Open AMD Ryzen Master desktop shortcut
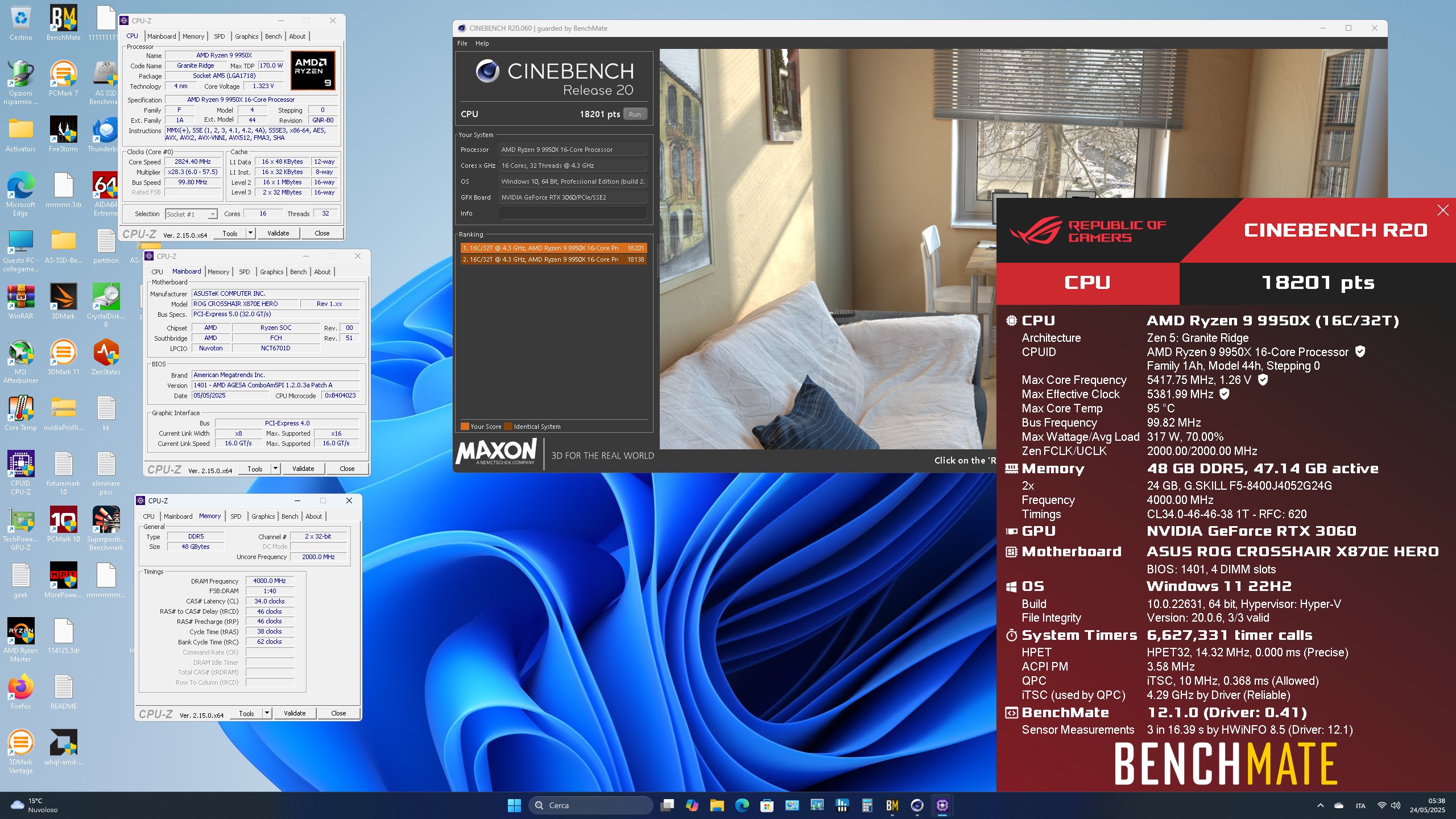 tap(20, 640)
